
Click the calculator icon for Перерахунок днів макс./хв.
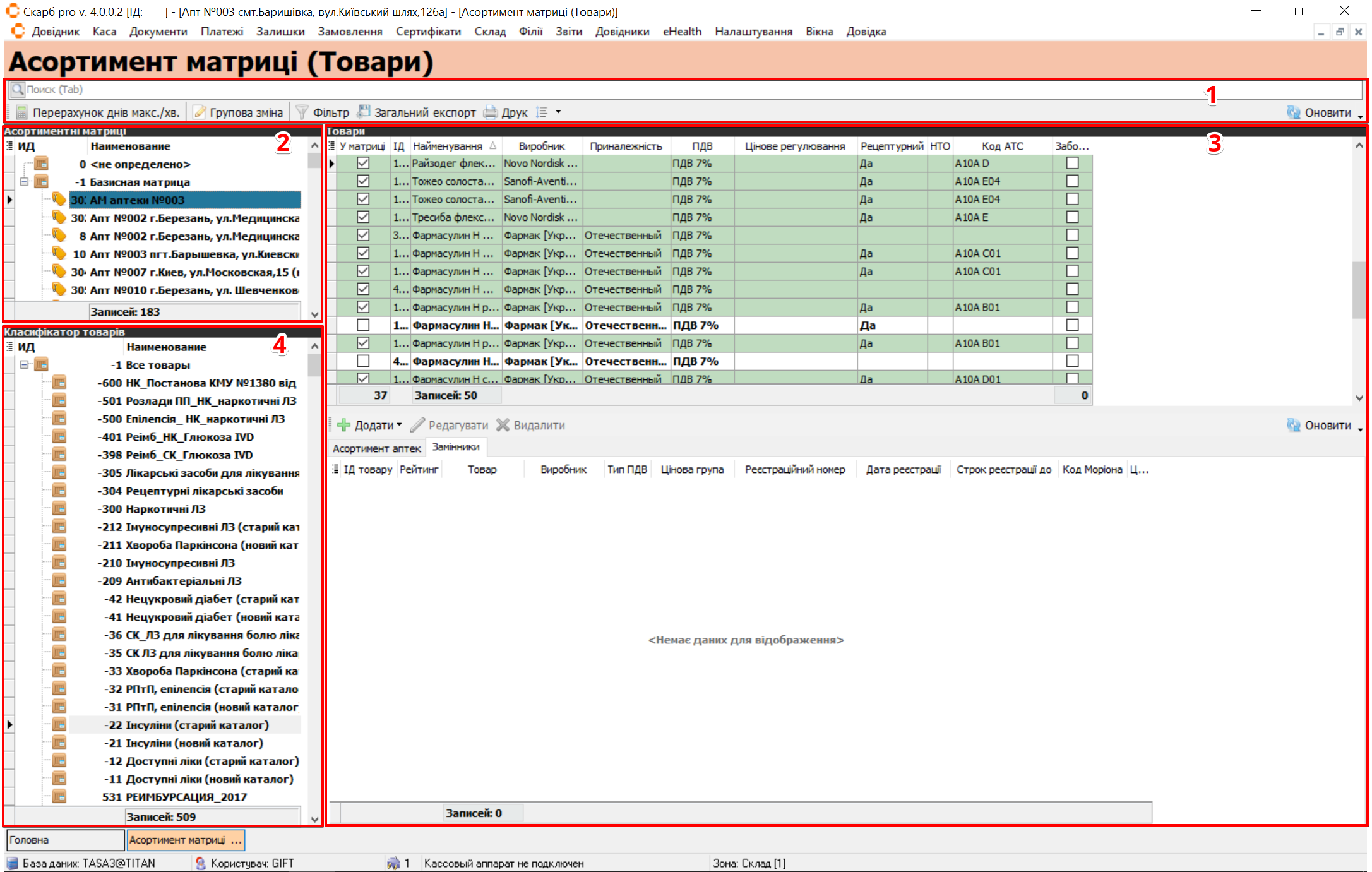tap(21, 112)
